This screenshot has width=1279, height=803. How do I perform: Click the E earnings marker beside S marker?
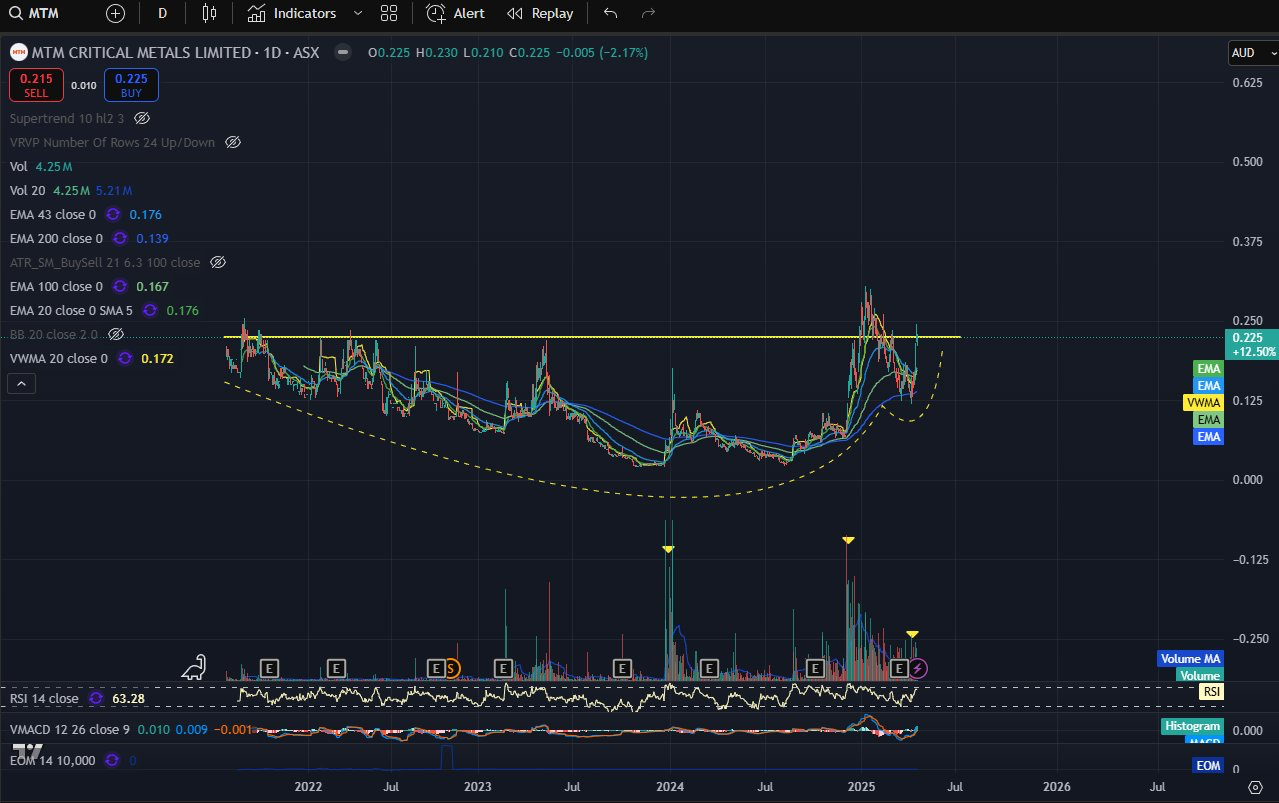435,667
